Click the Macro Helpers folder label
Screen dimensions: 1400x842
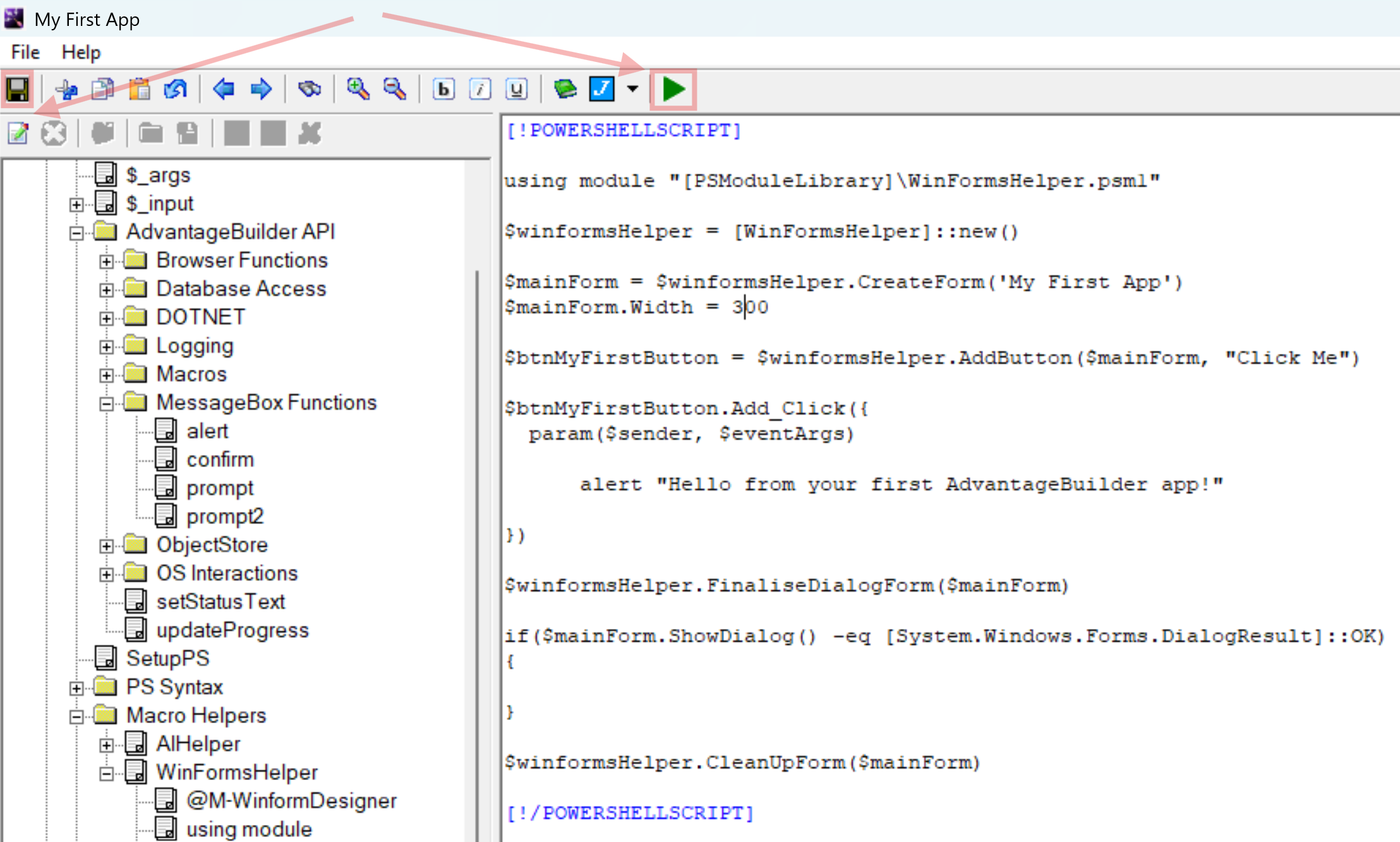click(196, 716)
